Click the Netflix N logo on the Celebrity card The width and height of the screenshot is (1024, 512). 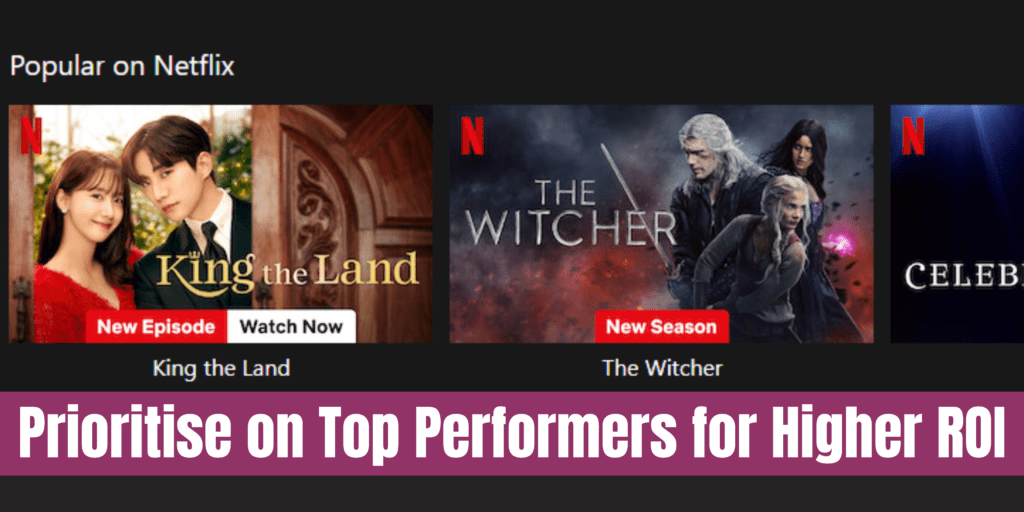[913, 136]
